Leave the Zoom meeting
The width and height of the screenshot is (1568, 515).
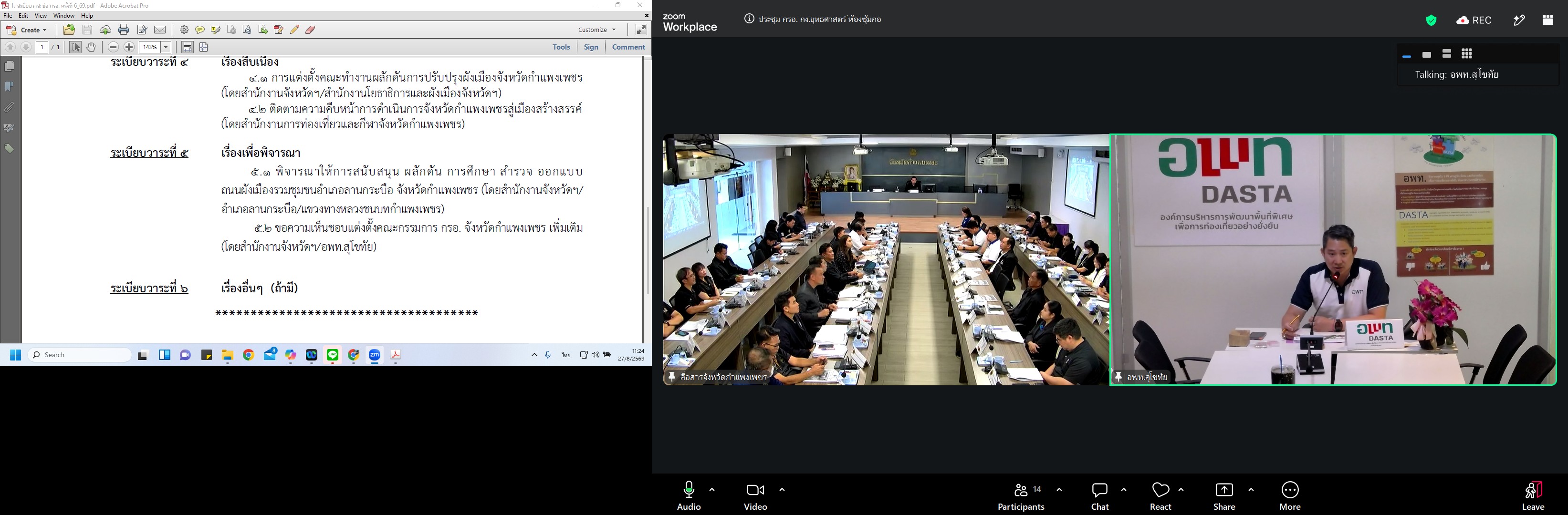[x=1533, y=495]
